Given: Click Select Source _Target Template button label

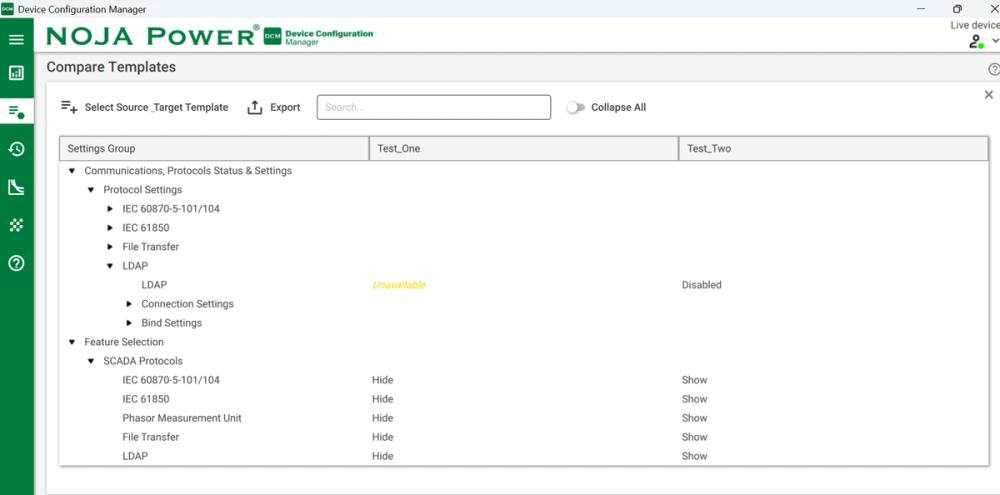Looking at the screenshot, I should [x=156, y=107].
